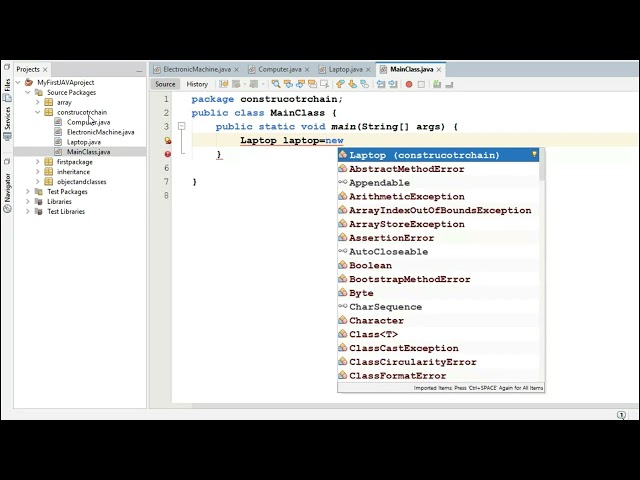The image size is (640, 480).
Task: Jump to Previous Bookmark icon
Action: pos(340,84)
